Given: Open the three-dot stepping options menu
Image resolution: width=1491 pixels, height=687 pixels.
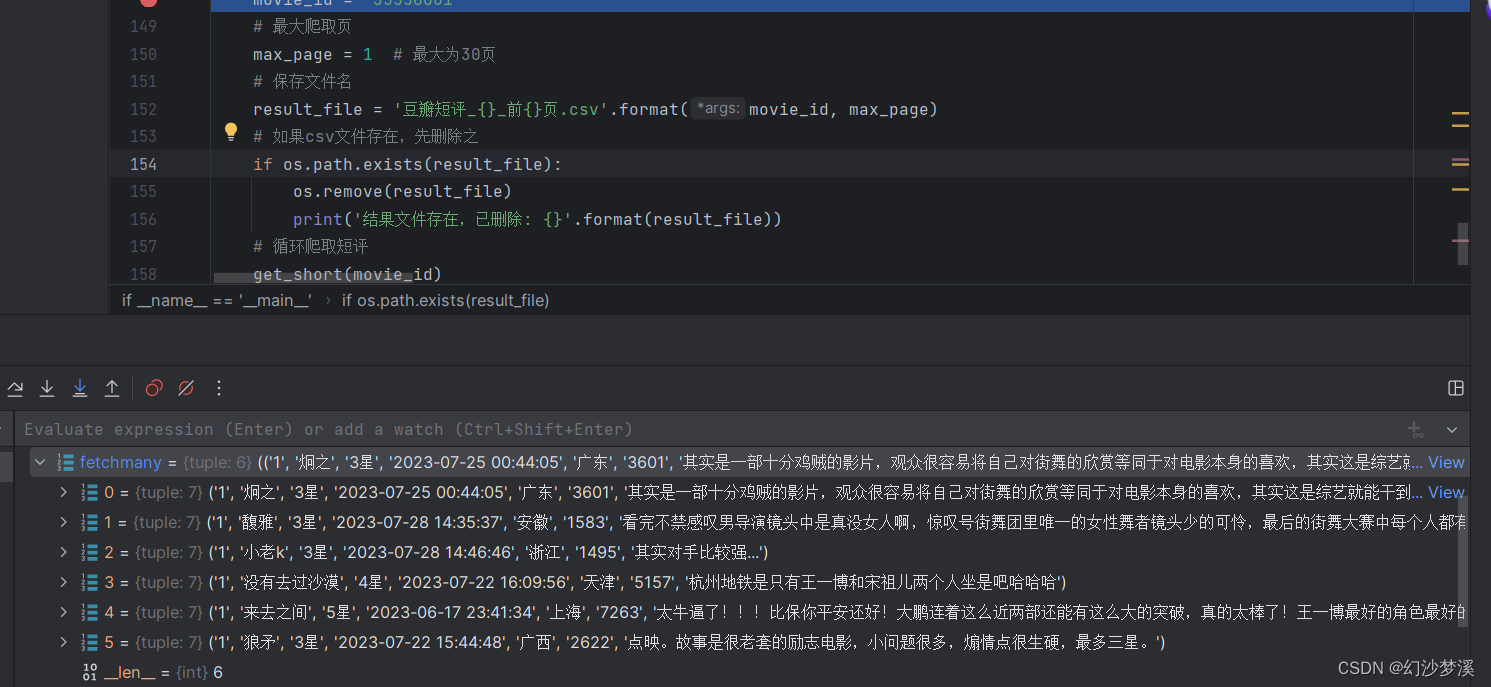Looking at the screenshot, I should 218,388.
